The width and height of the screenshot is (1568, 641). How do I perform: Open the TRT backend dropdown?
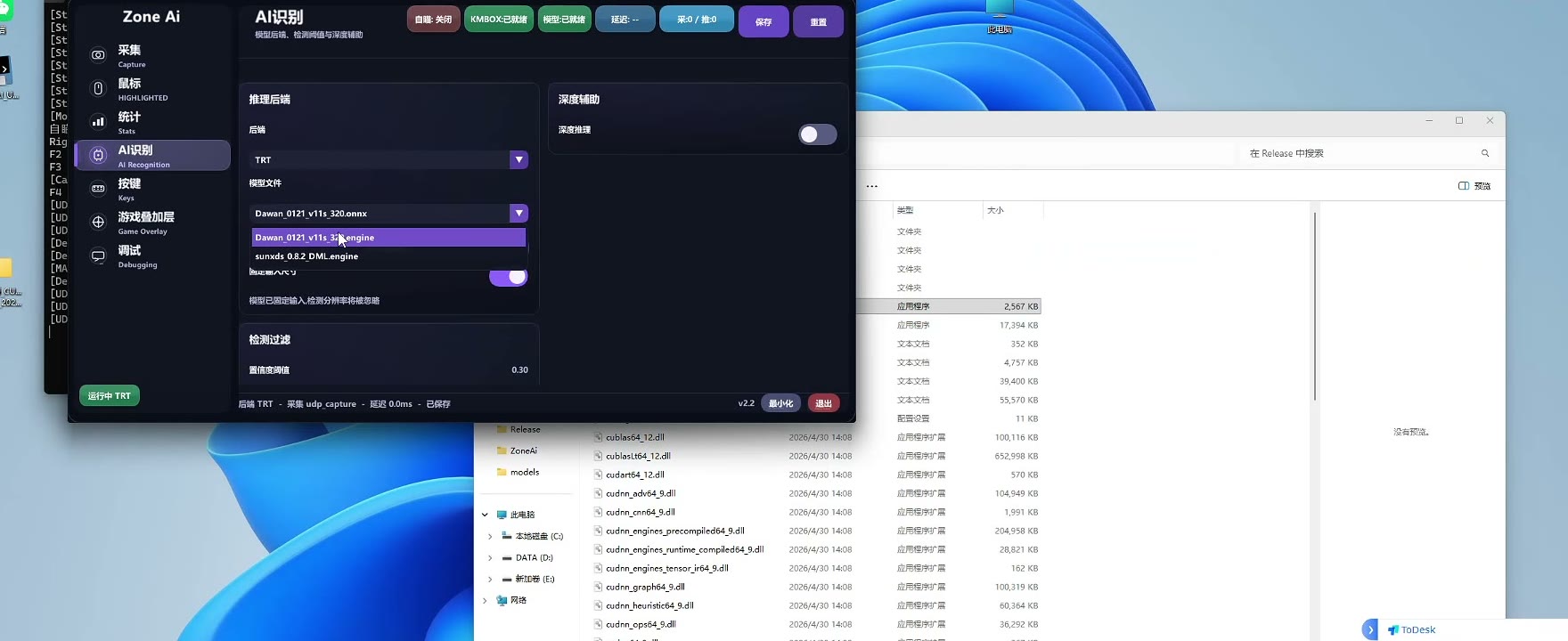pyautogui.click(x=388, y=160)
